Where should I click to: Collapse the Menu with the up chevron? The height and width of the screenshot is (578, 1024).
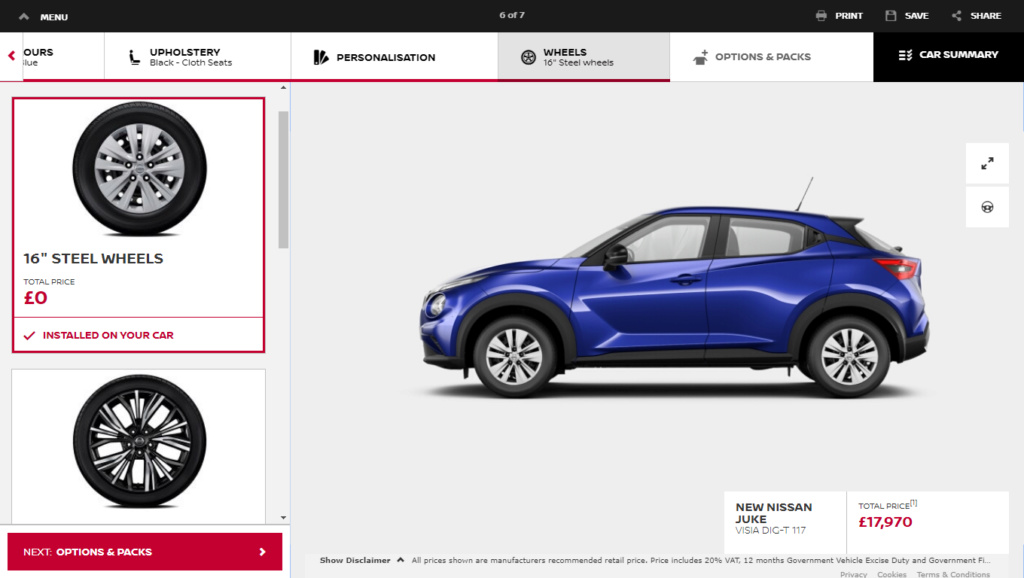24,16
